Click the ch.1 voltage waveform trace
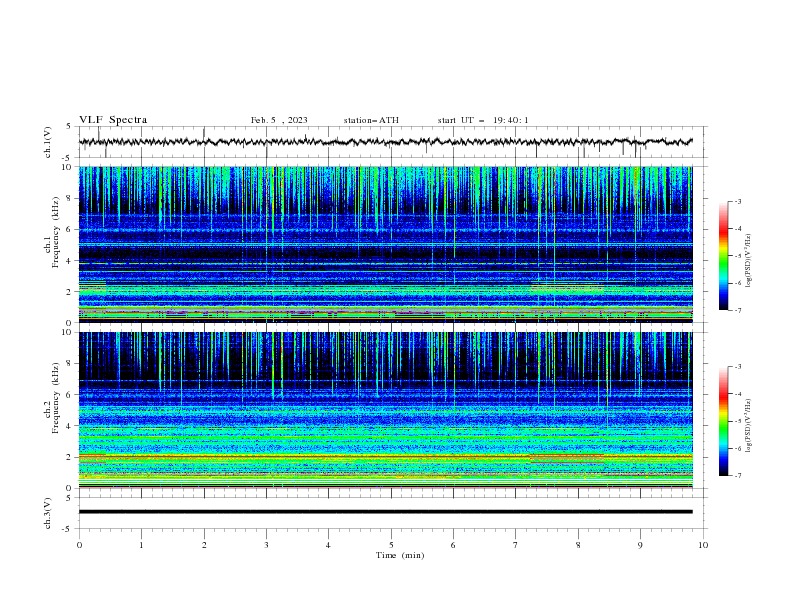 (x=385, y=142)
